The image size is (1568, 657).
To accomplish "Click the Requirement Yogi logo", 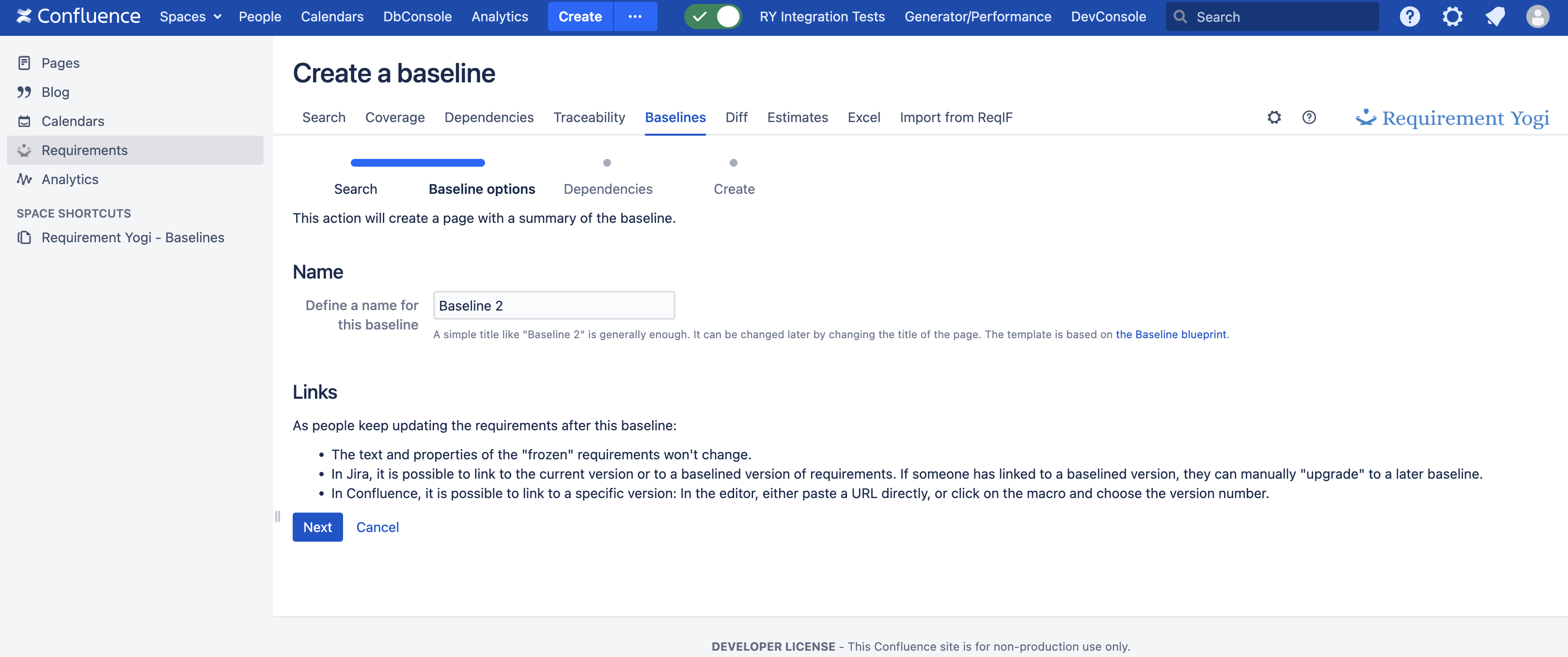I will (1452, 118).
